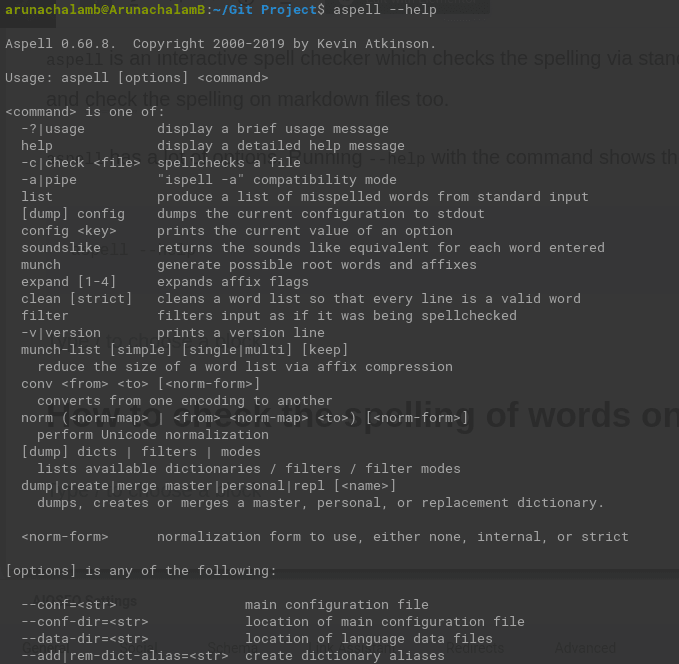
Task: Click 'spellchecks a file' description
Action: coord(229,163)
